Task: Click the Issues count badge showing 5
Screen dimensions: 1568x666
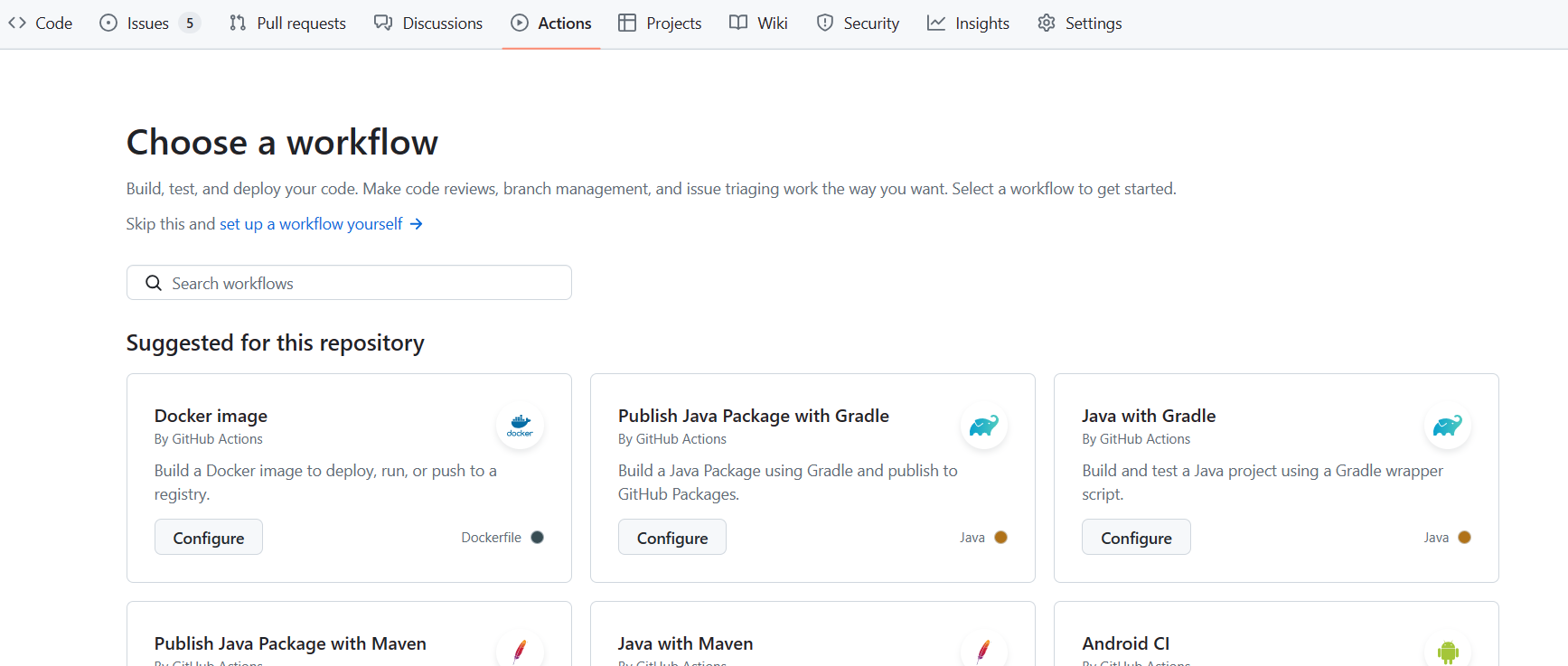Action: (190, 23)
